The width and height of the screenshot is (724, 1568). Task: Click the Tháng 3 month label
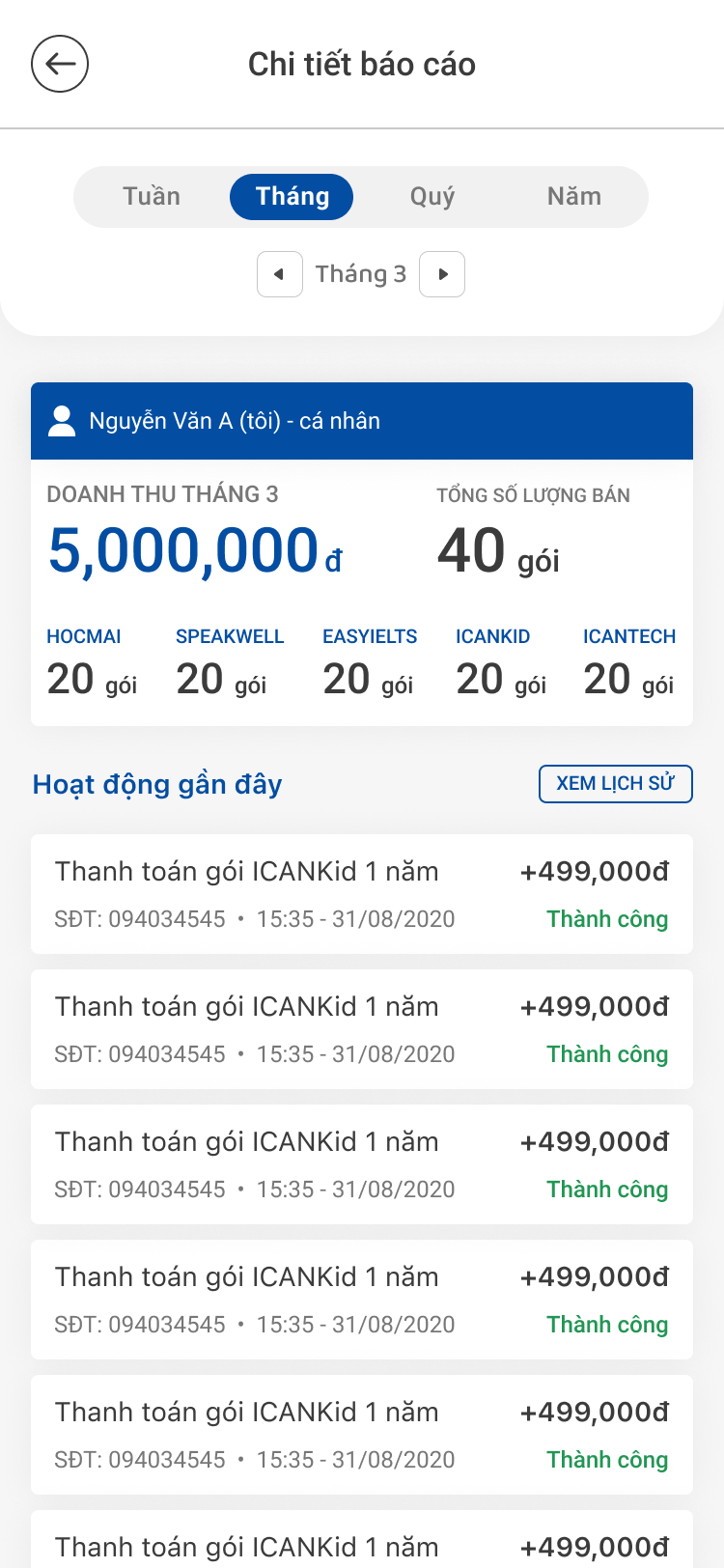pos(361,274)
